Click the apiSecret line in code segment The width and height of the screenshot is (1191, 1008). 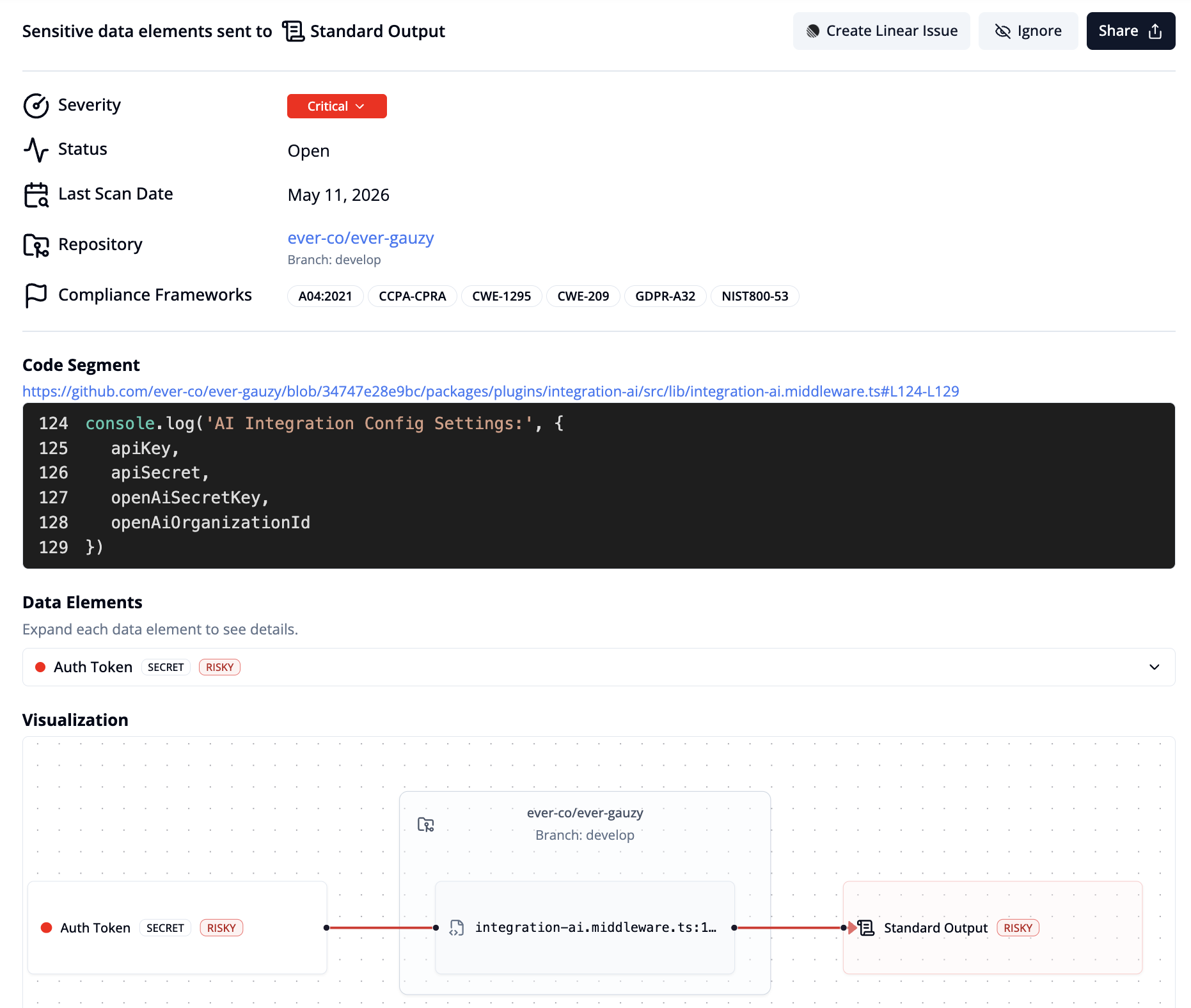[160, 473]
